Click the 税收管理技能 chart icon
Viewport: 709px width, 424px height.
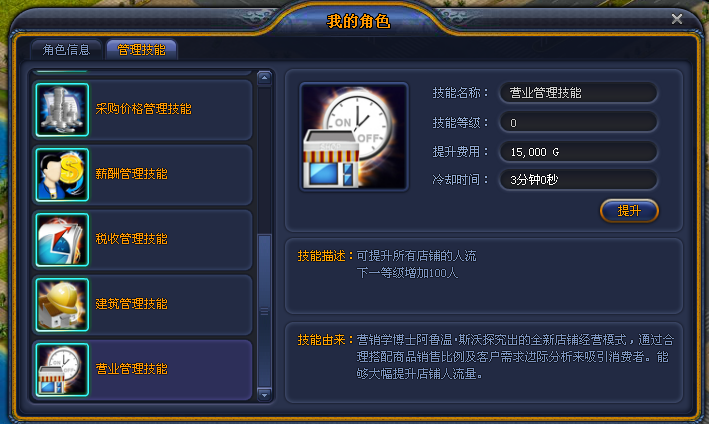coord(62,240)
